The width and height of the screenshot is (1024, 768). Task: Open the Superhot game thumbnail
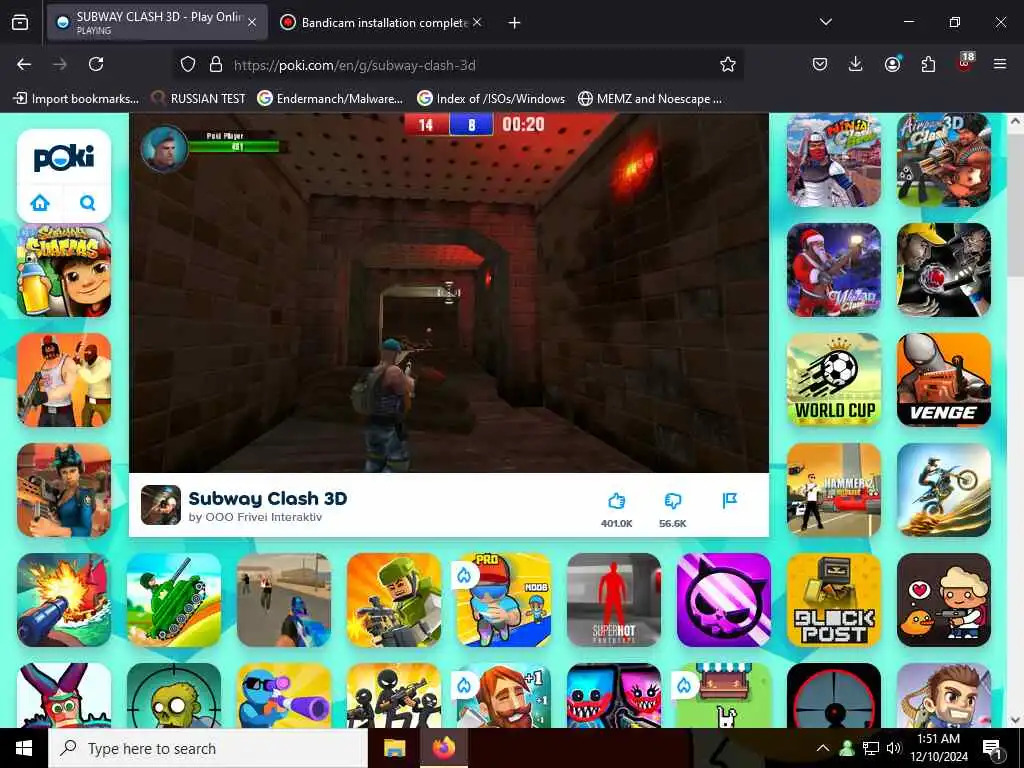pos(614,600)
